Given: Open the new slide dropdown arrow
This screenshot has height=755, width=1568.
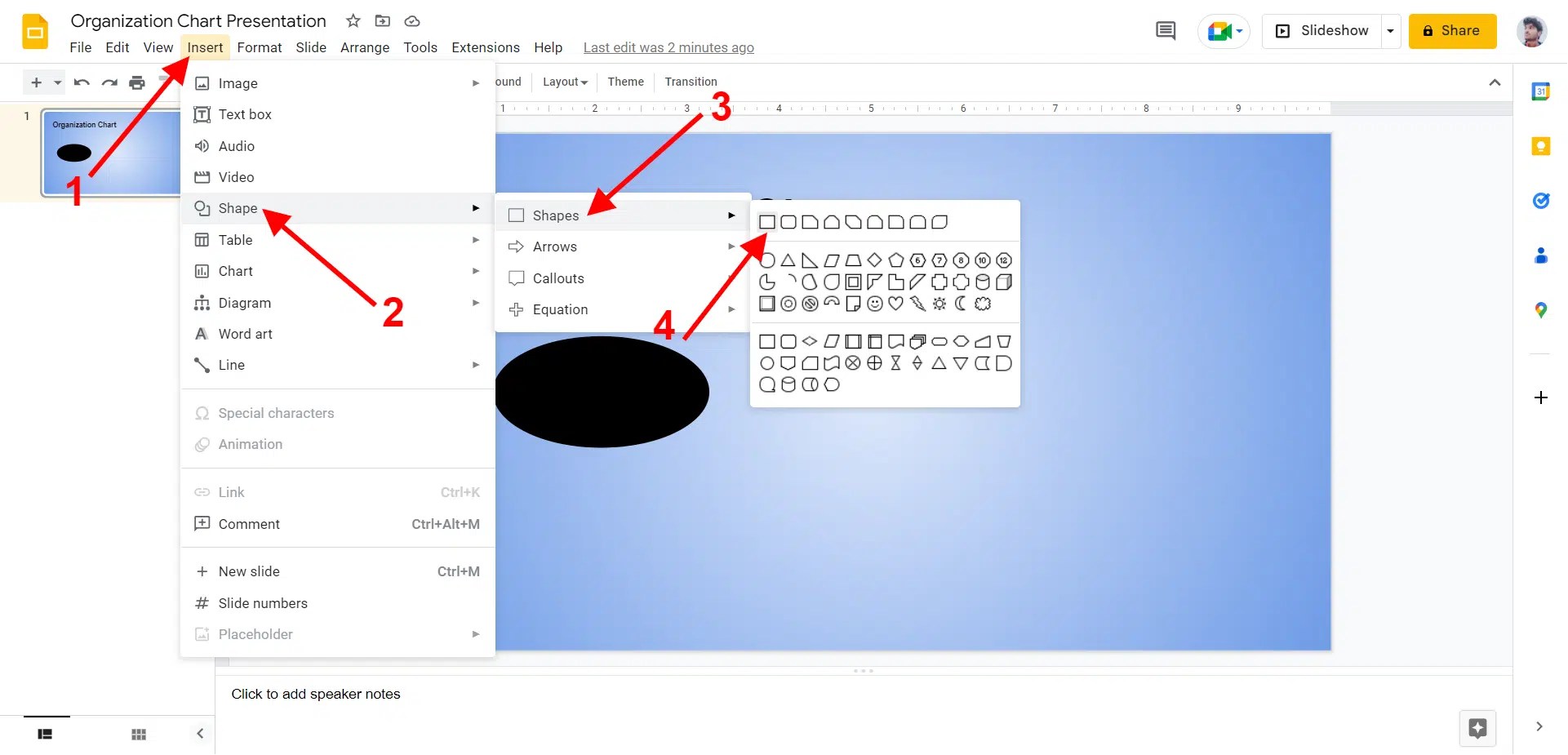Looking at the screenshot, I should [56, 82].
